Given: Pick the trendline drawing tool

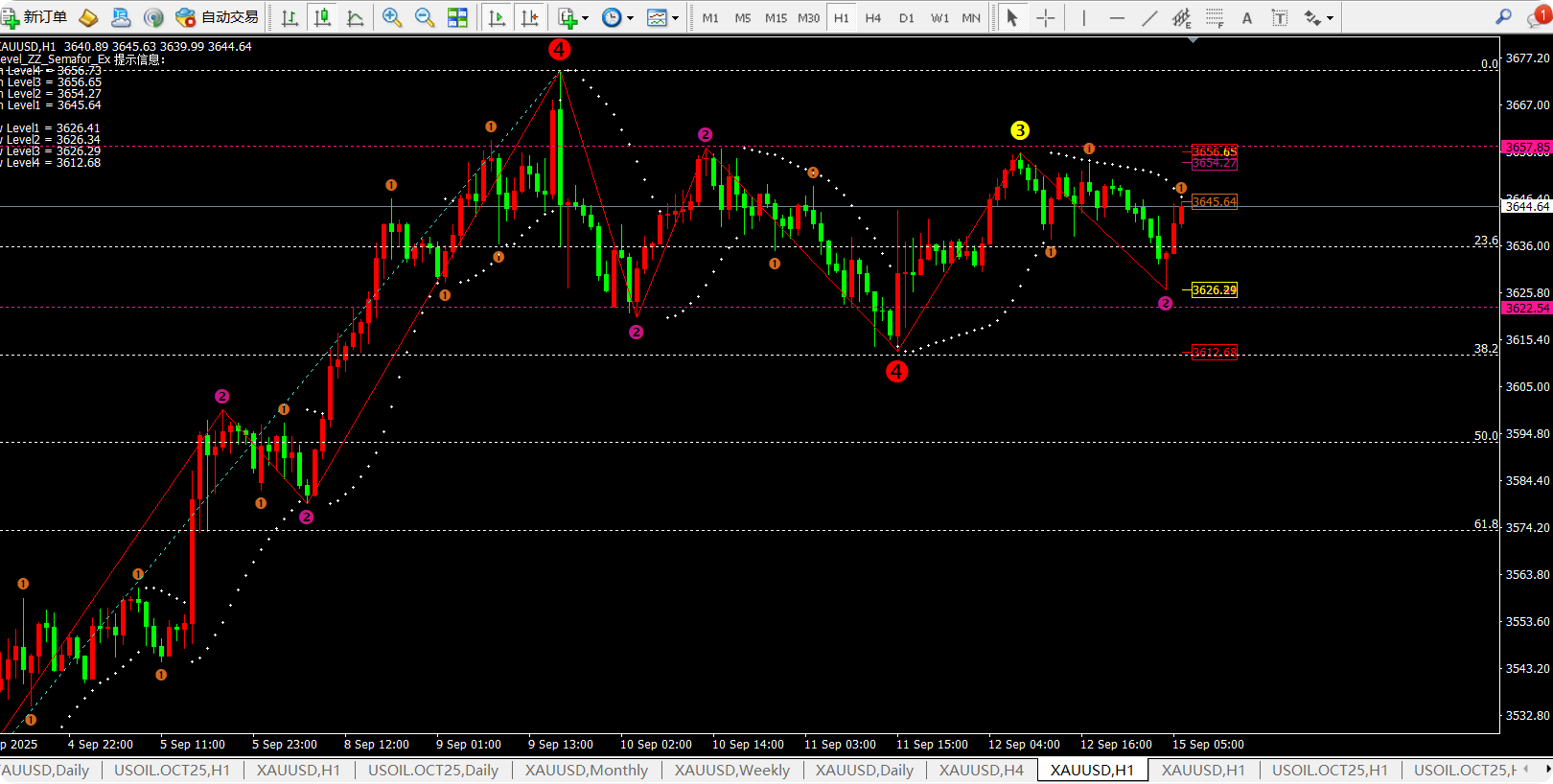Looking at the screenshot, I should tap(1149, 17).
